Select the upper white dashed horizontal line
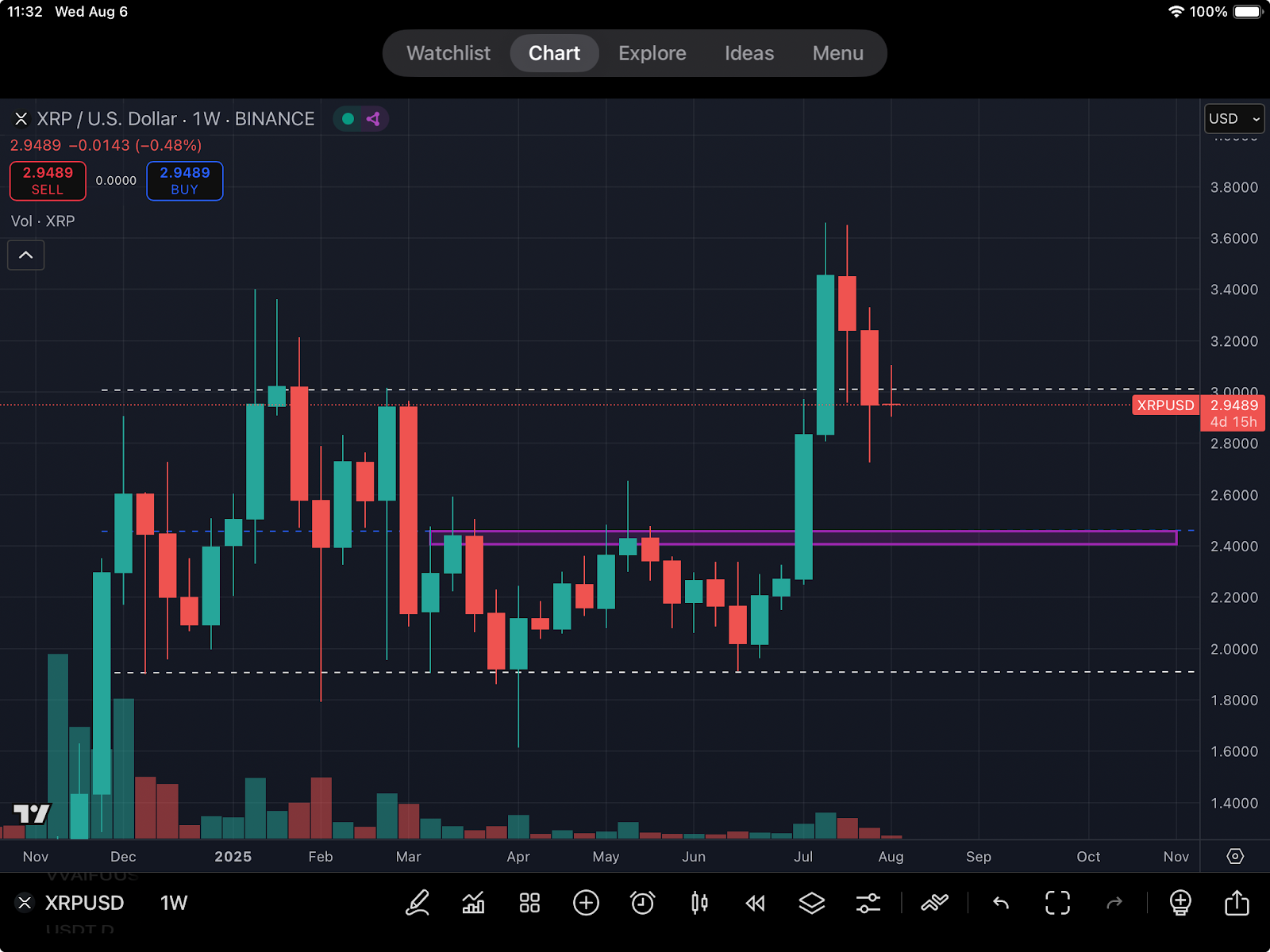The width and height of the screenshot is (1270, 952). [648, 390]
